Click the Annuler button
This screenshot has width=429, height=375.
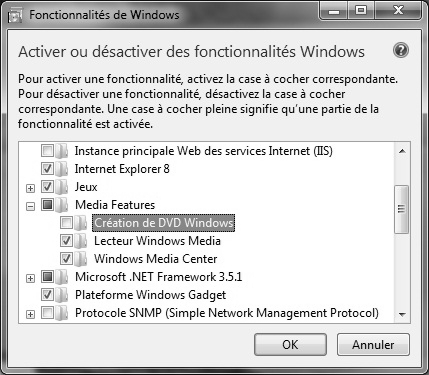(x=373, y=345)
